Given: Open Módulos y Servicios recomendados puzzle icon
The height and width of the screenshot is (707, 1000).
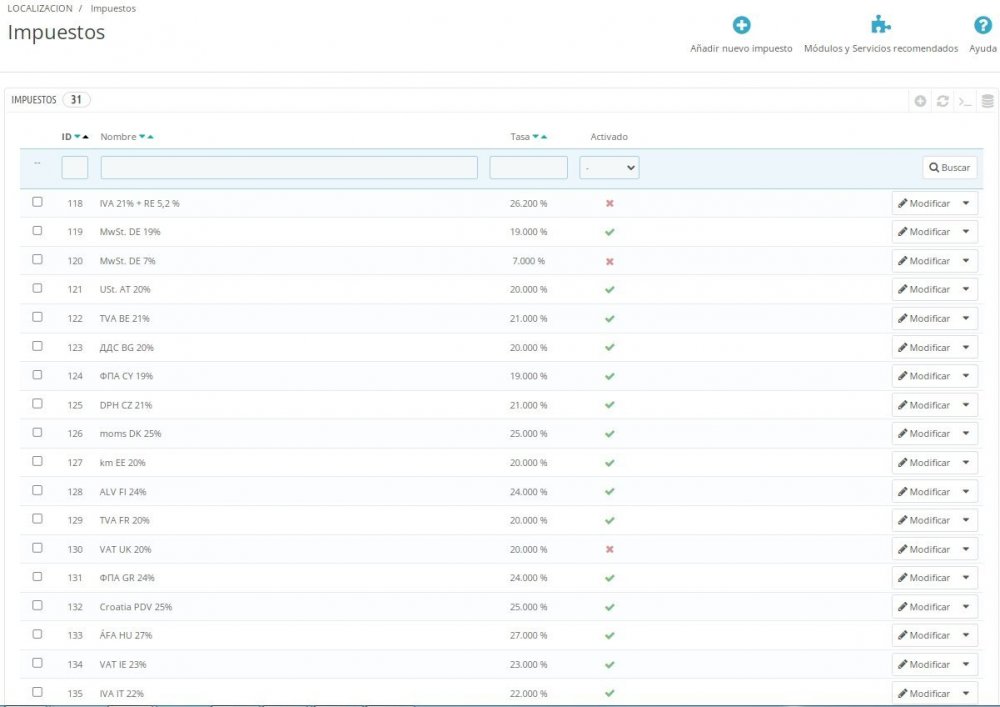Looking at the screenshot, I should pos(880,27).
